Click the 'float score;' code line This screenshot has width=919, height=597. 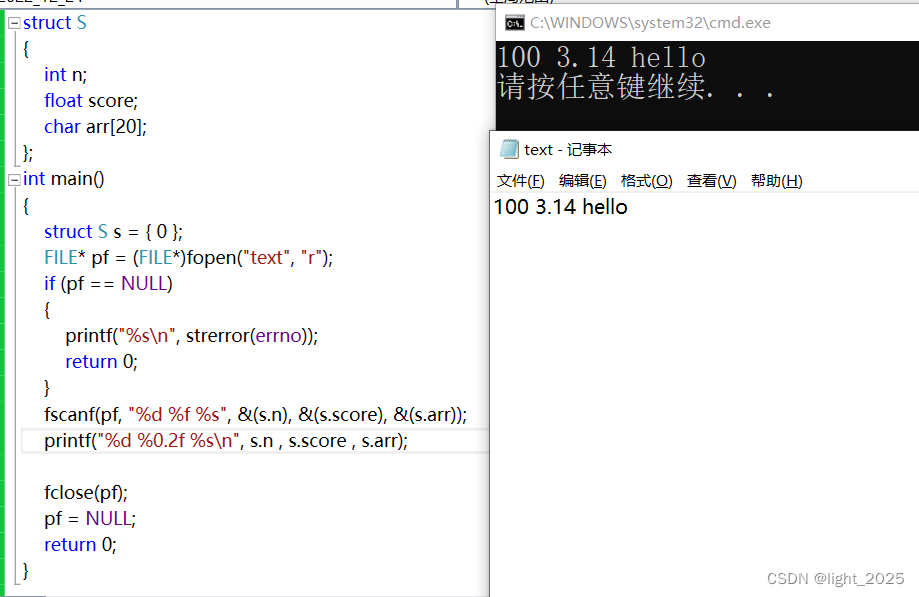[91, 101]
